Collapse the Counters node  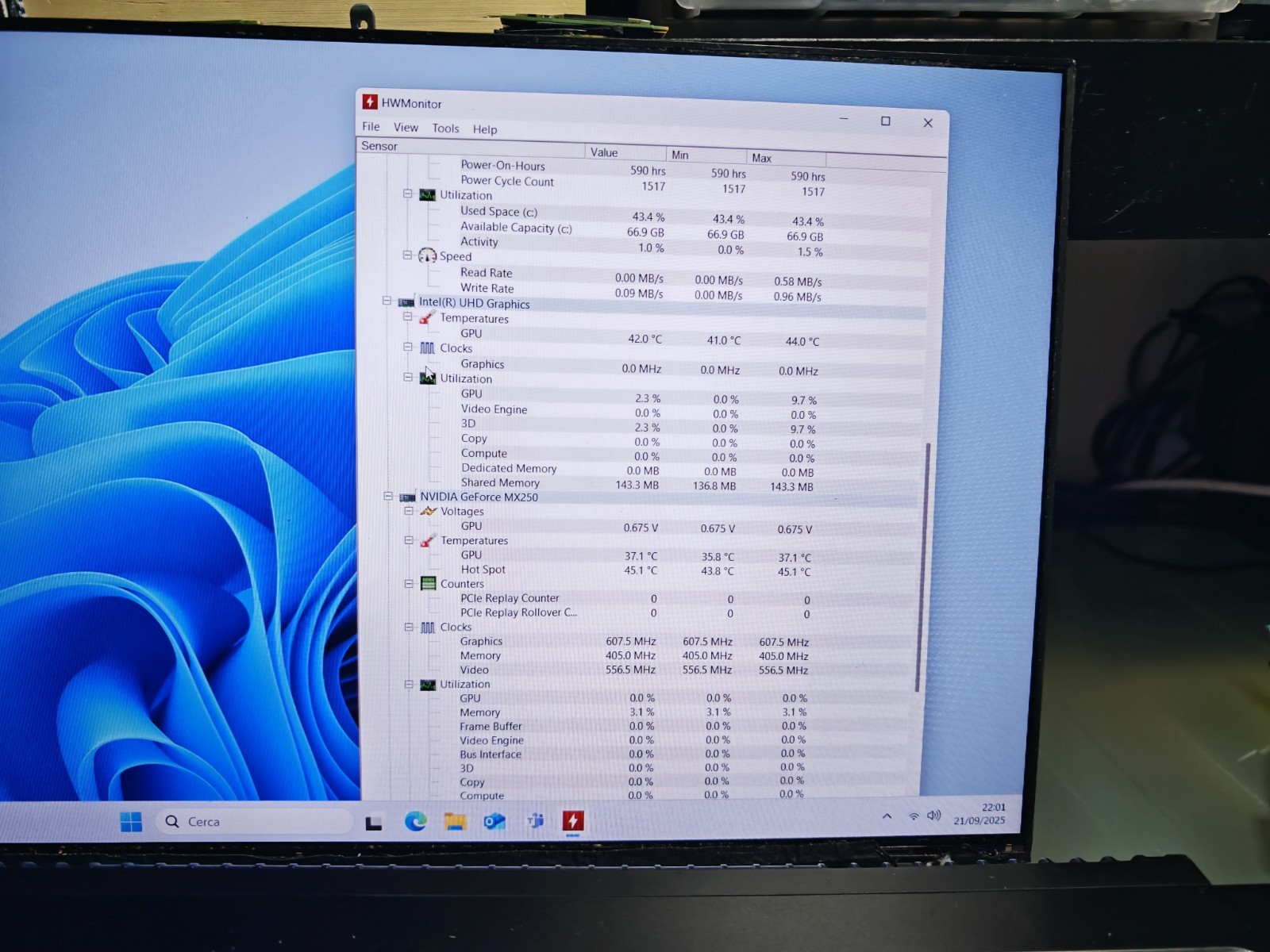(x=409, y=583)
